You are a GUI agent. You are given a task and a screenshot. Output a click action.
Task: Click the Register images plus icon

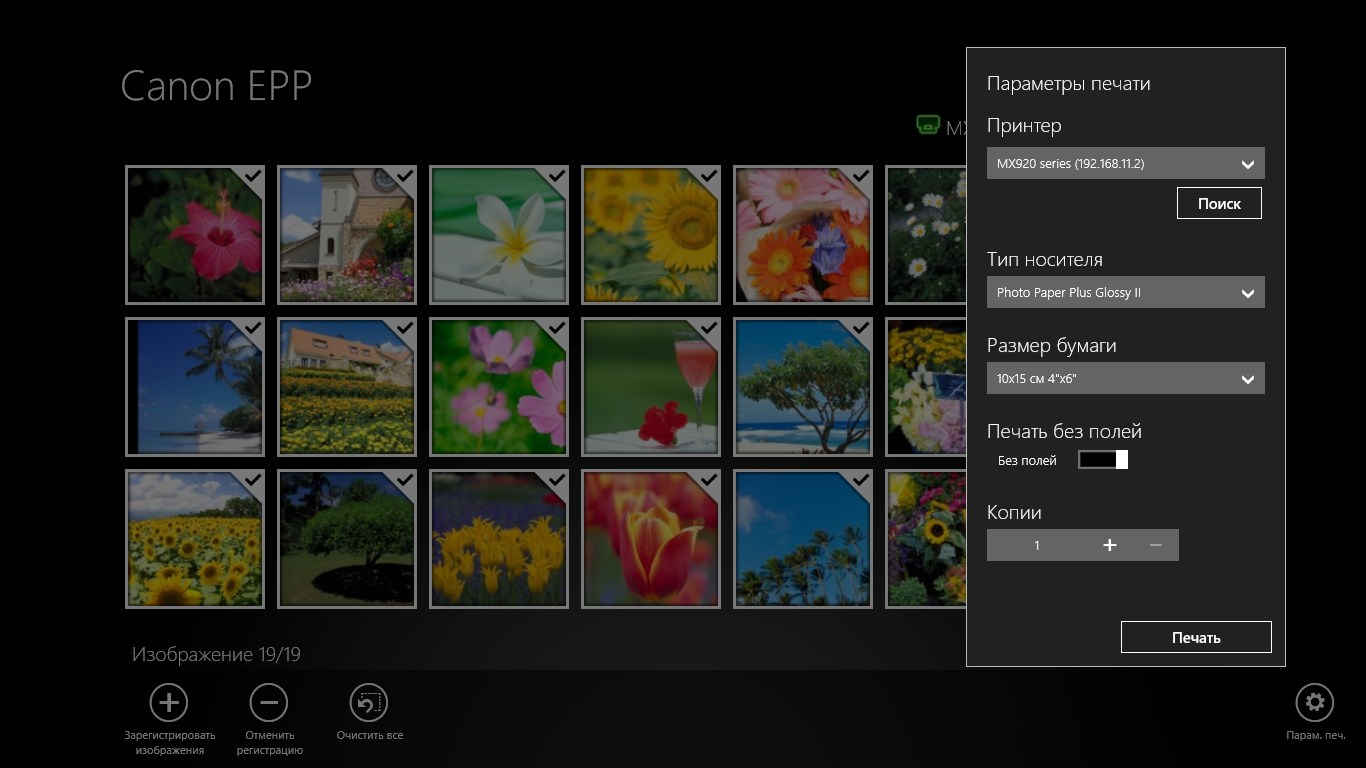click(x=168, y=703)
